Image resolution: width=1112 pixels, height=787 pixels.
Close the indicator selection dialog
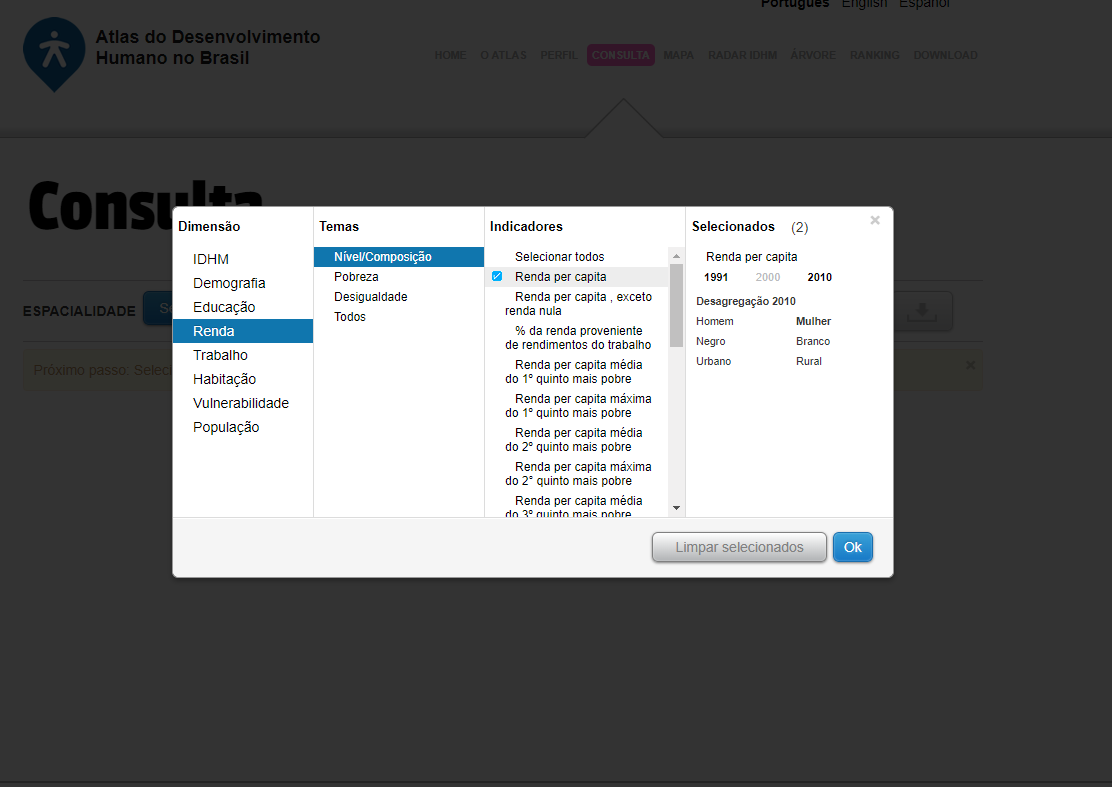875,221
